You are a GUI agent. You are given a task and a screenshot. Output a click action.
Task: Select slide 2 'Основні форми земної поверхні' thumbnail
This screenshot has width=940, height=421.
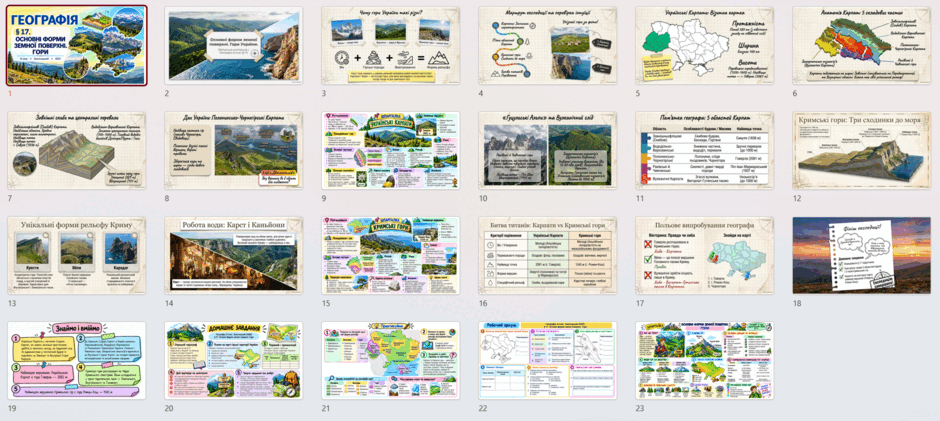click(x=234, y=46)
